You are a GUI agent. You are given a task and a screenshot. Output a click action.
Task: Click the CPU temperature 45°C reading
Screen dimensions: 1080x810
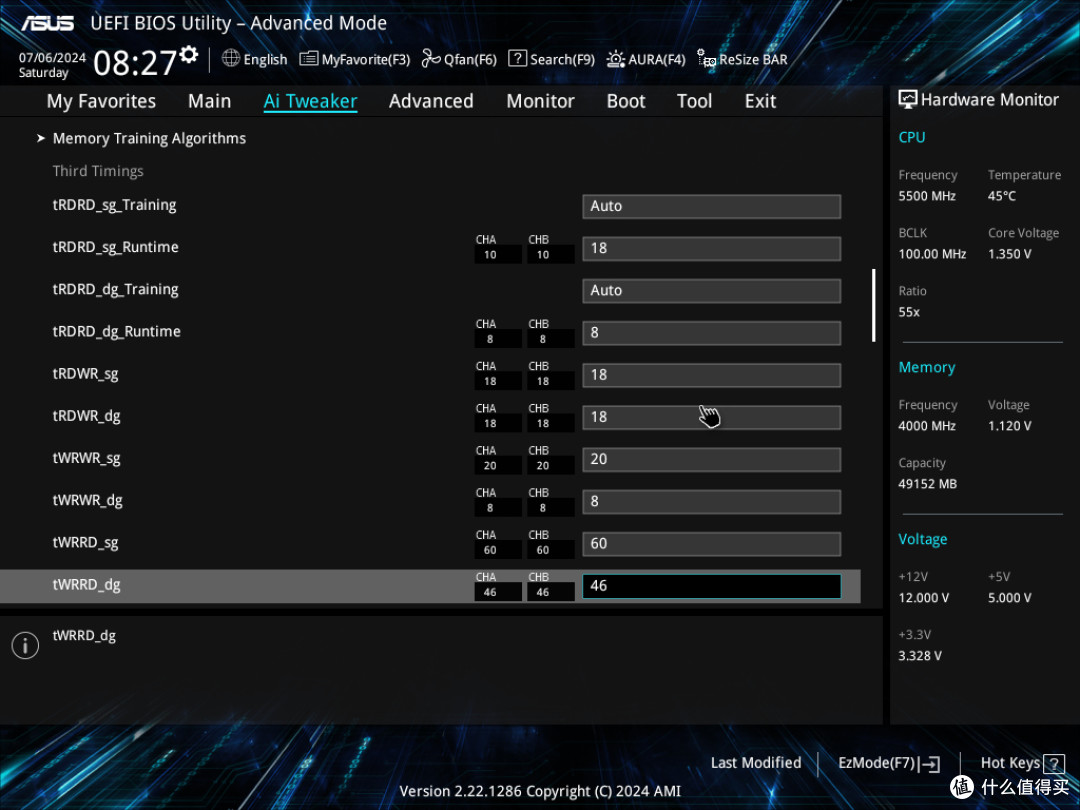1001,196
